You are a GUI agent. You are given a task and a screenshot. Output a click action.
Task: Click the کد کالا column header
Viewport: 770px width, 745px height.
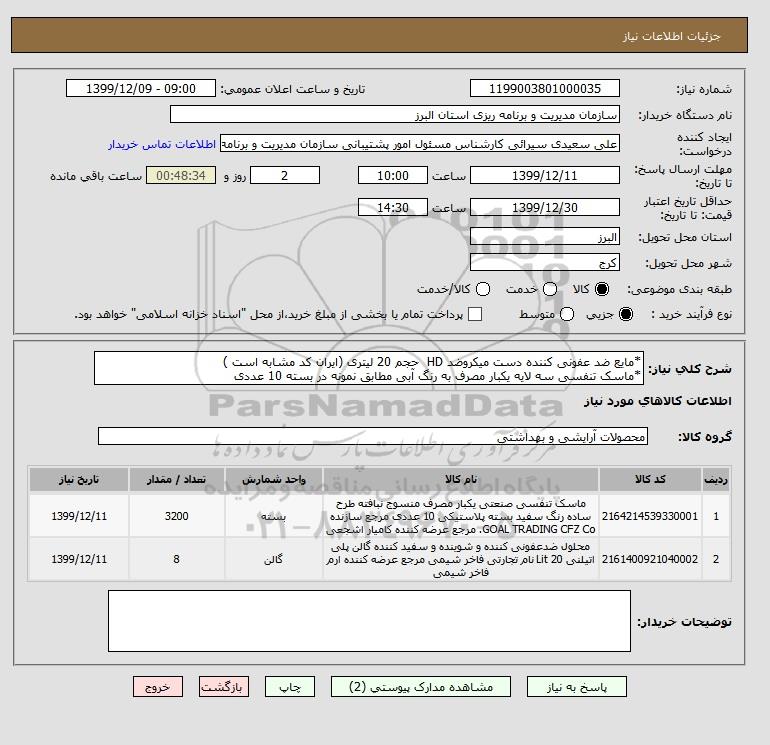tap(650, 479)
